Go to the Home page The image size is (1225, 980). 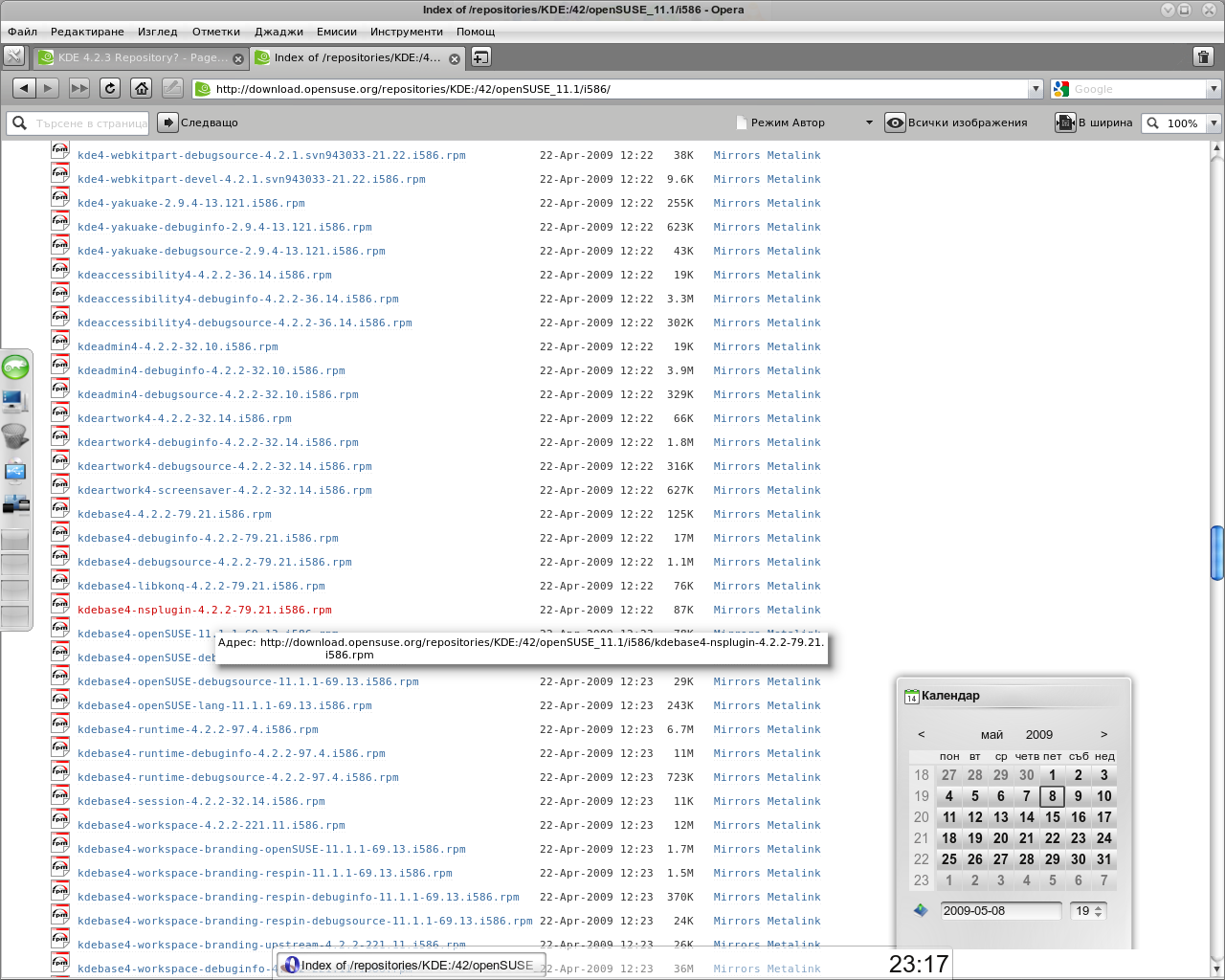(142, 88)
